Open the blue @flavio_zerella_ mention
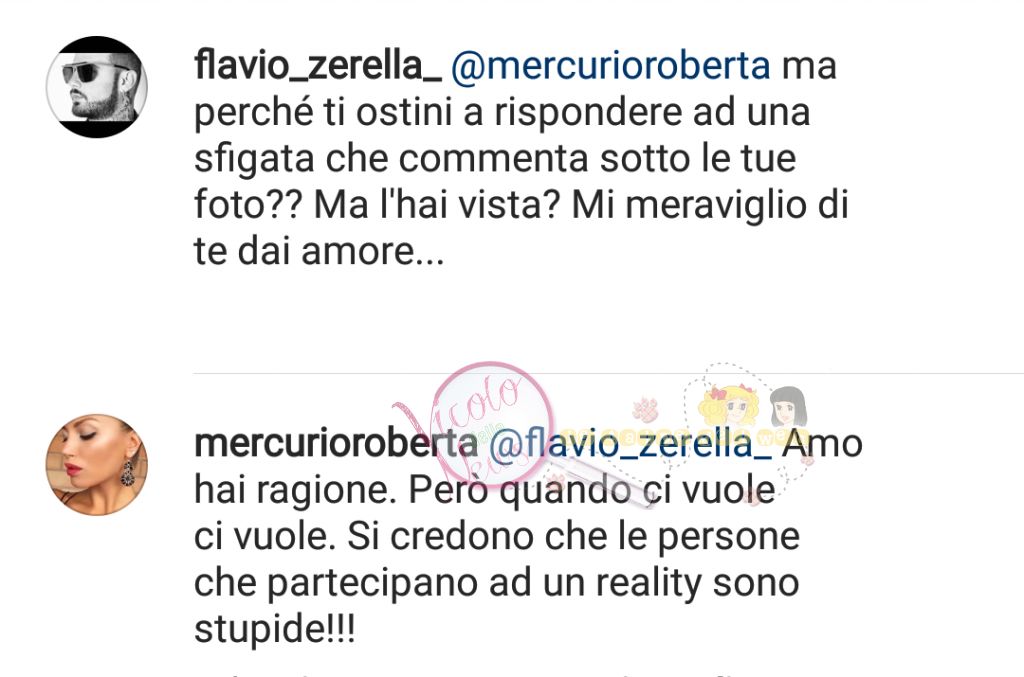The height and width of the screenshot is (677, 1024). (x=630, y=444)
